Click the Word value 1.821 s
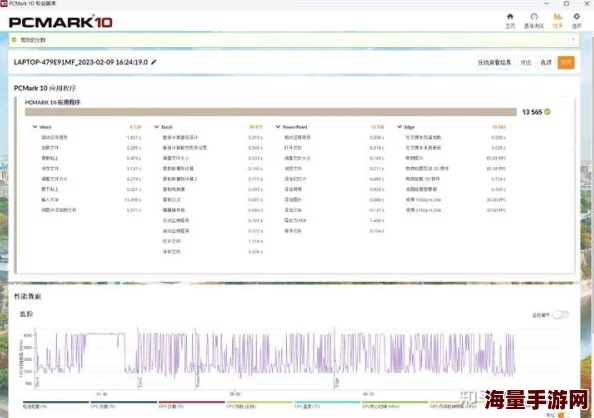This screenshot has height=418, width=594. (x=134, y=138)
